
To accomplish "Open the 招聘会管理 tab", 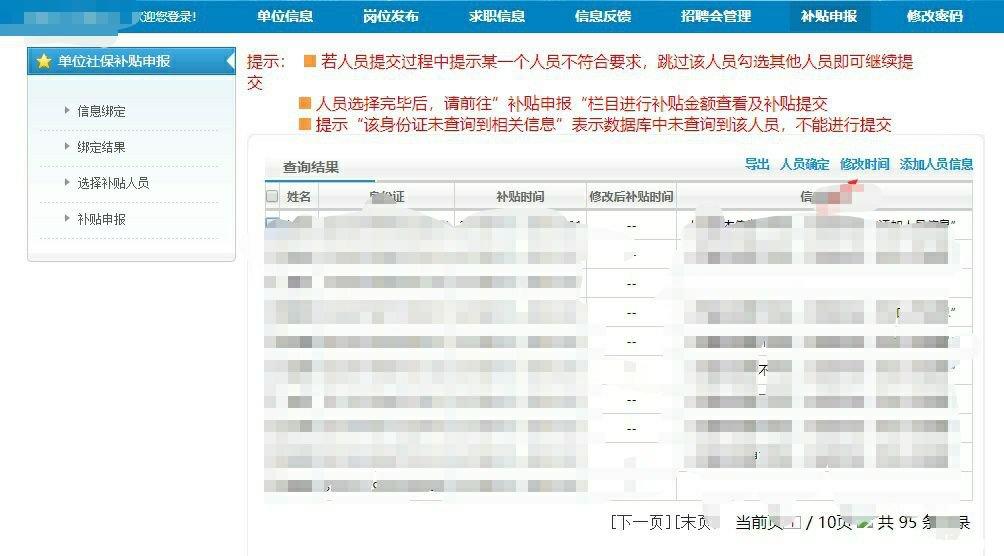I will point(716,16).
